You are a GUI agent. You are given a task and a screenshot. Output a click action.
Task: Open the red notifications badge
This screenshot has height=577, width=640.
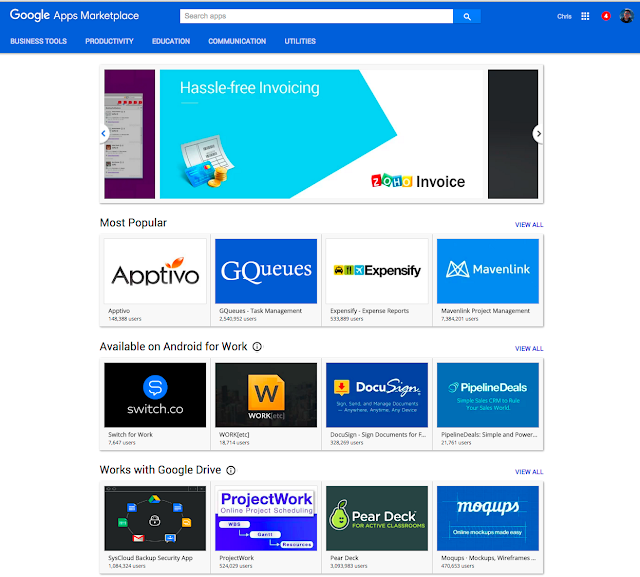click(606, 16)
